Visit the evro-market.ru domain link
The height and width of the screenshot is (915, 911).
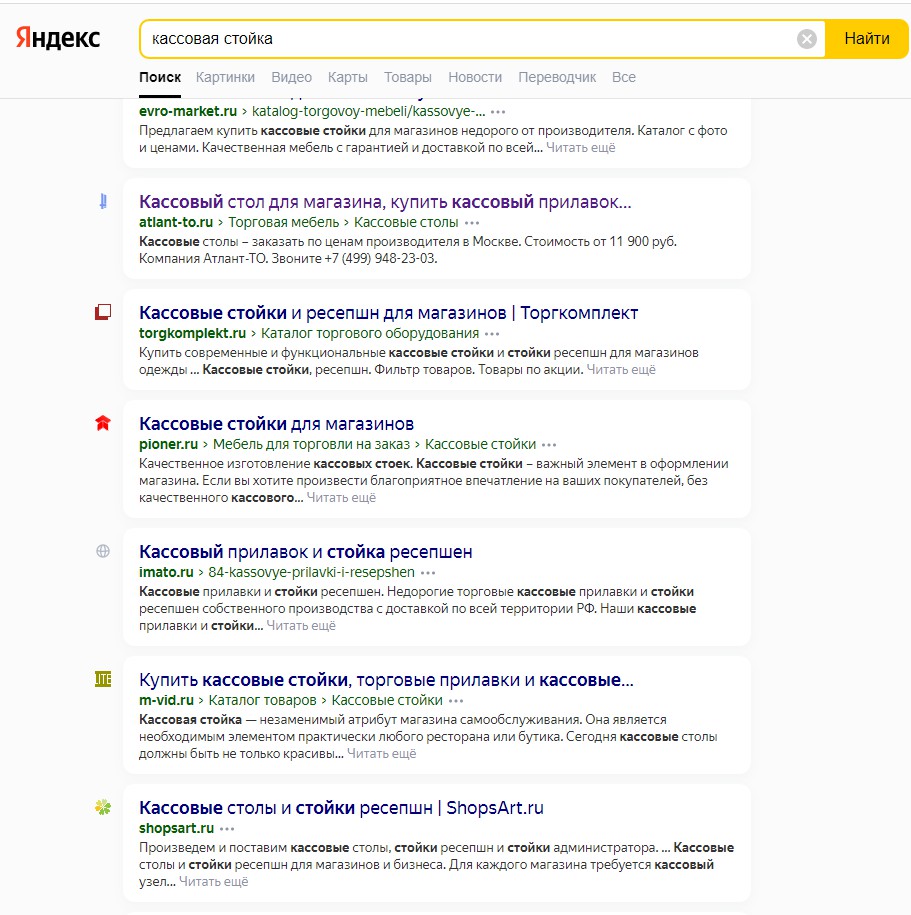point(188,111)
